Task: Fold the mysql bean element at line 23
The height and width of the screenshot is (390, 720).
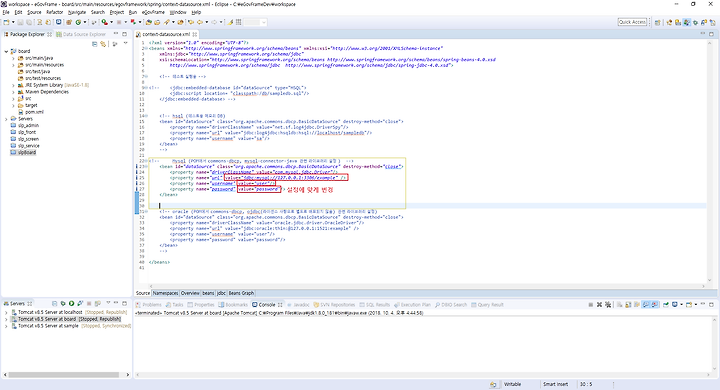Action: [x=146, y=167]
